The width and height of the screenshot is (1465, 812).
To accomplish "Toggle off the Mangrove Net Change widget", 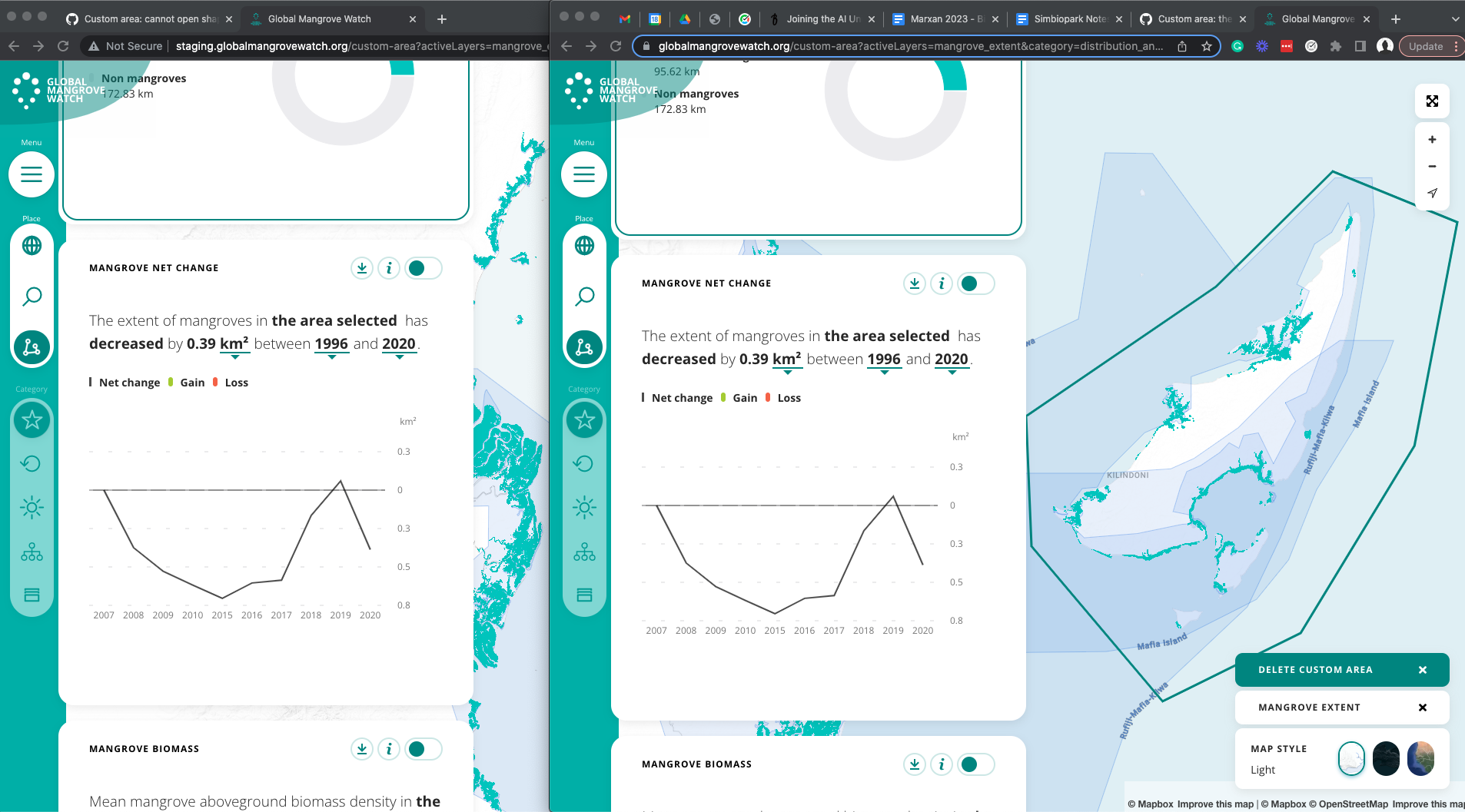I will coord(975,283).
